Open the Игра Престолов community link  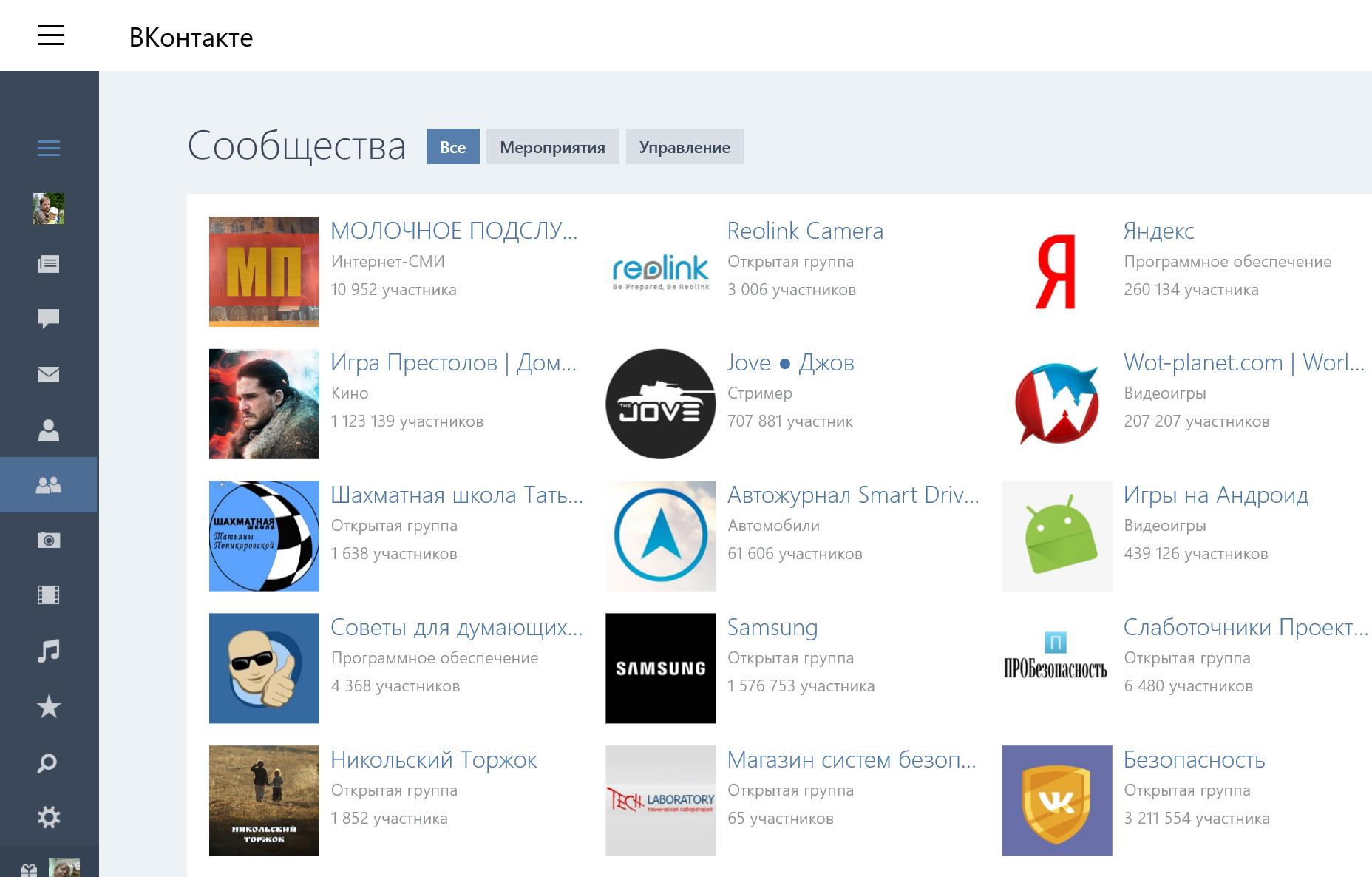point(453,362)
